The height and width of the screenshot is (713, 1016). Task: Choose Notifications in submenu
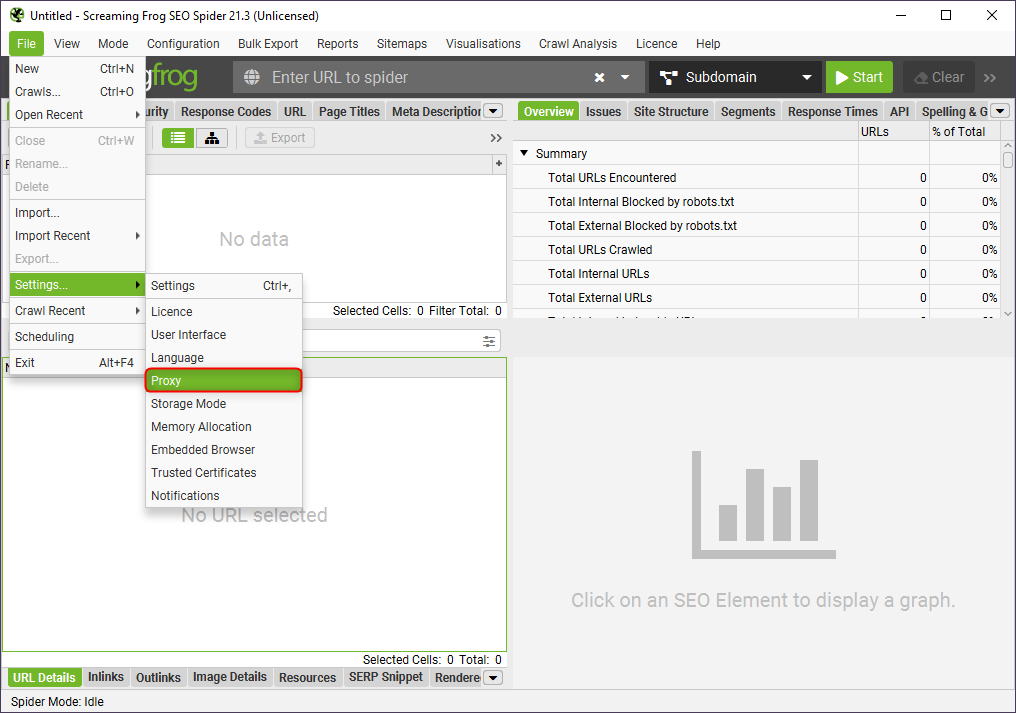(224, 496)
